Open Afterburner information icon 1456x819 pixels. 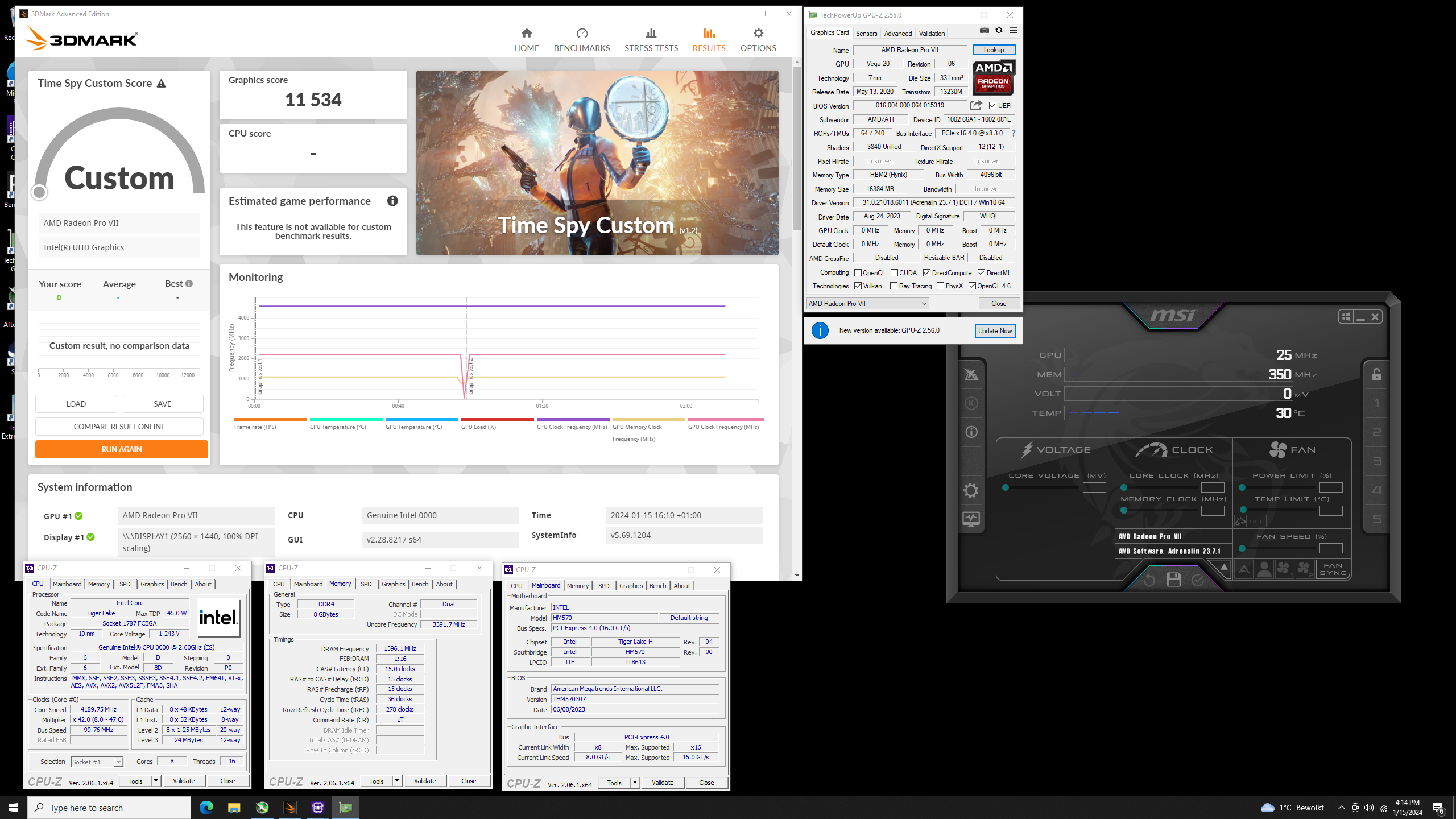pos(971,432)
